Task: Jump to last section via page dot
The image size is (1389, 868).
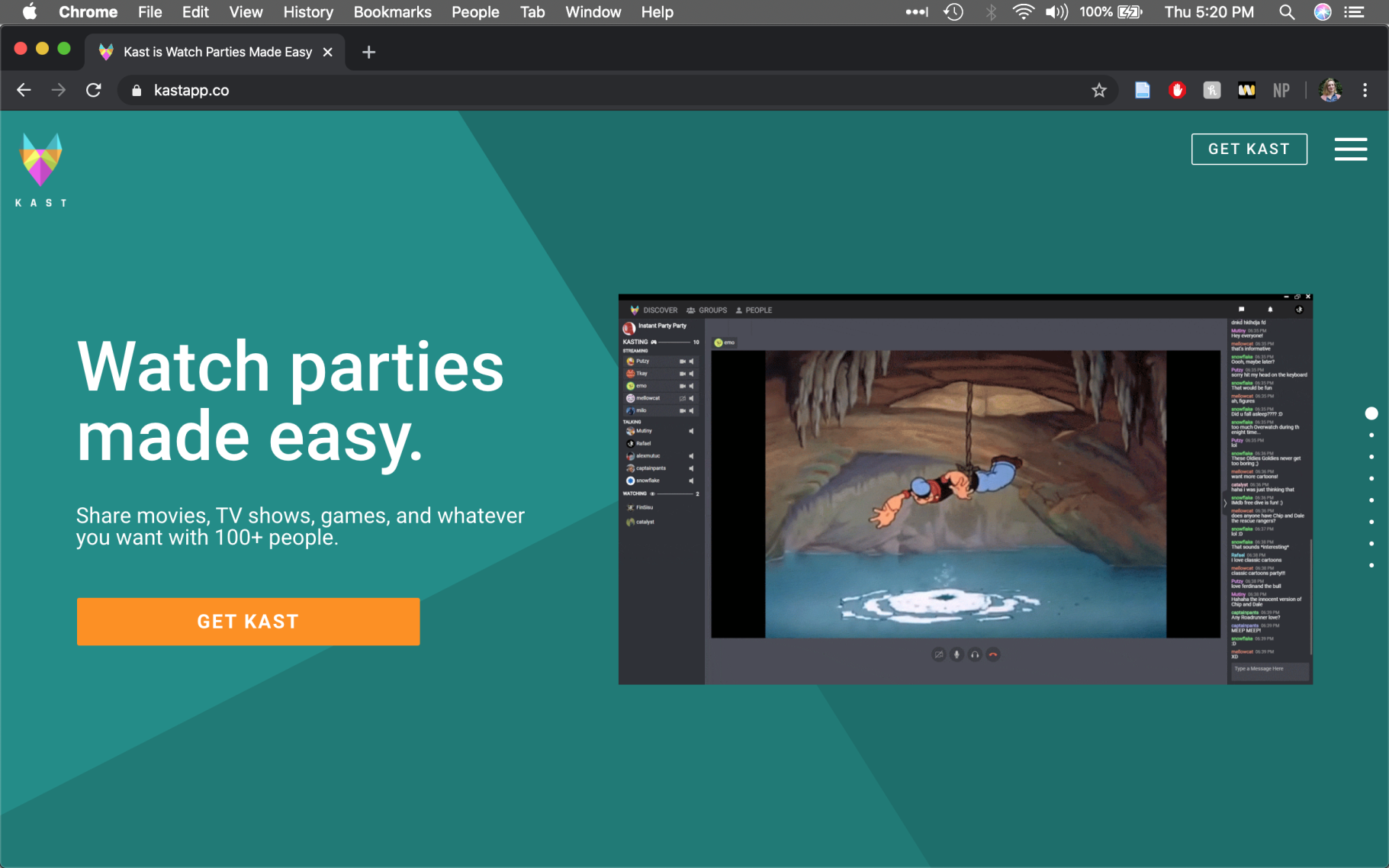Action: coord(1371,565)
